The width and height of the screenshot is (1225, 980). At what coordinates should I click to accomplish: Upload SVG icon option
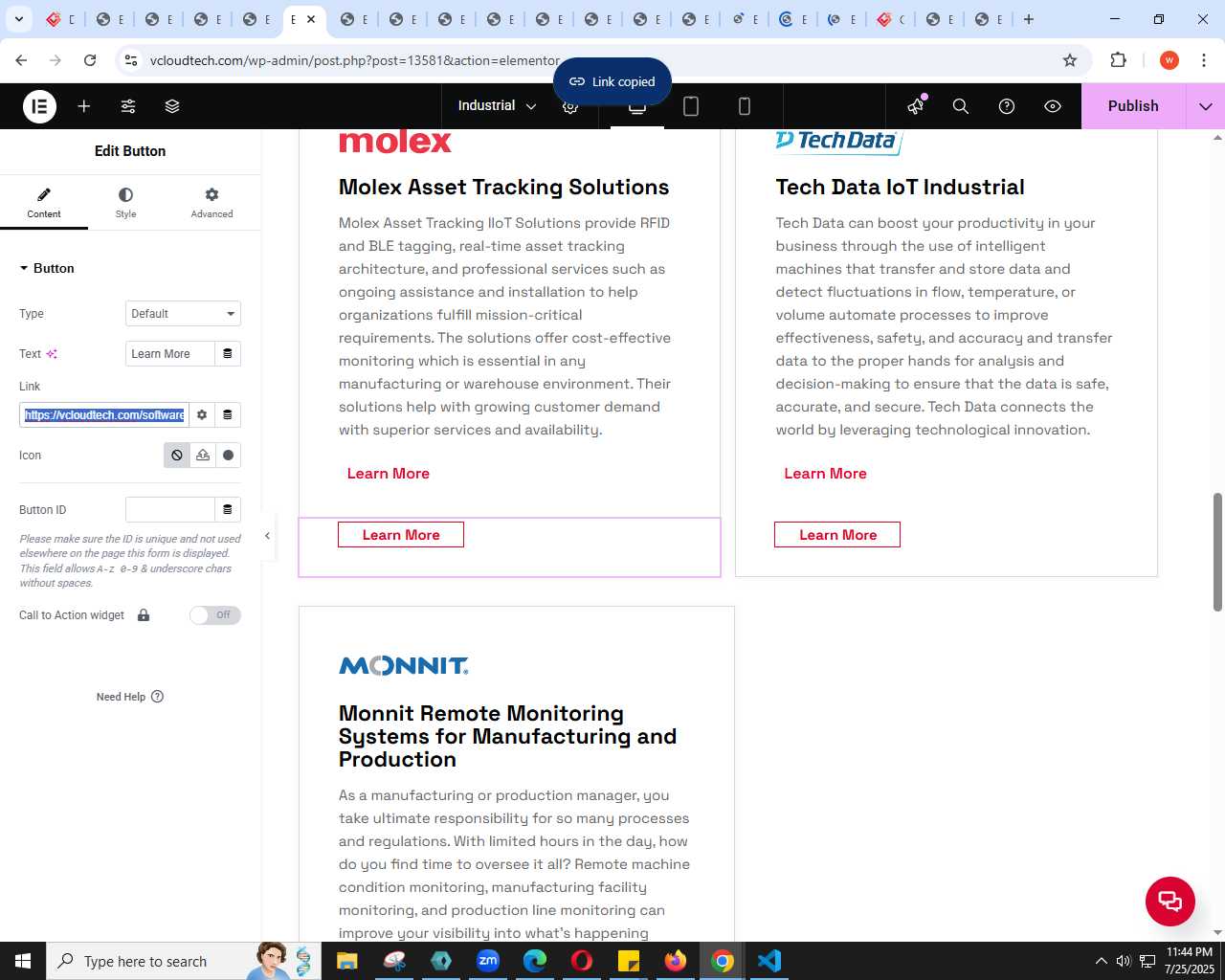click(x=203, y=456)
